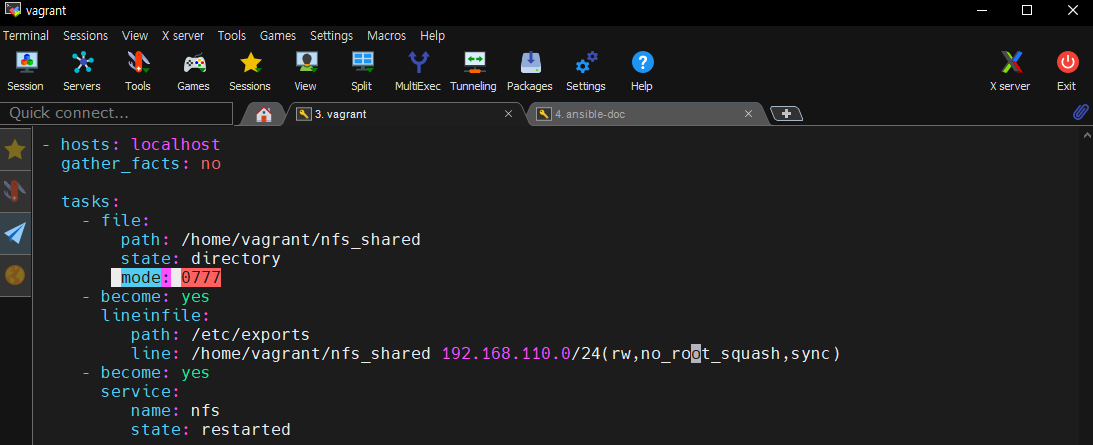Open the View menu in menu bar
Viewport: 1093px width, 445px height.
point(135,36)
